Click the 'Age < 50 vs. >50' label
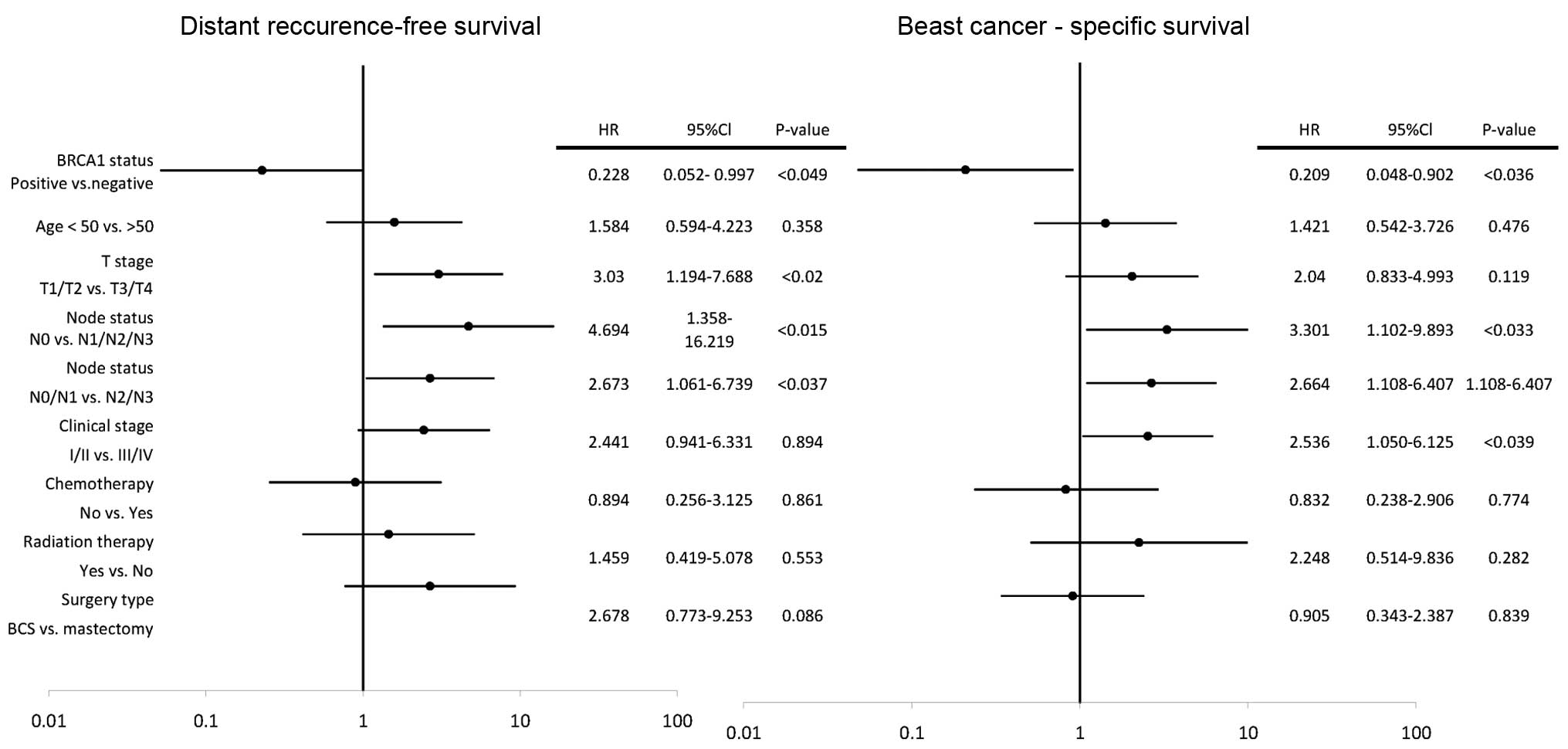1568x749 pixels. coord(94,226)
